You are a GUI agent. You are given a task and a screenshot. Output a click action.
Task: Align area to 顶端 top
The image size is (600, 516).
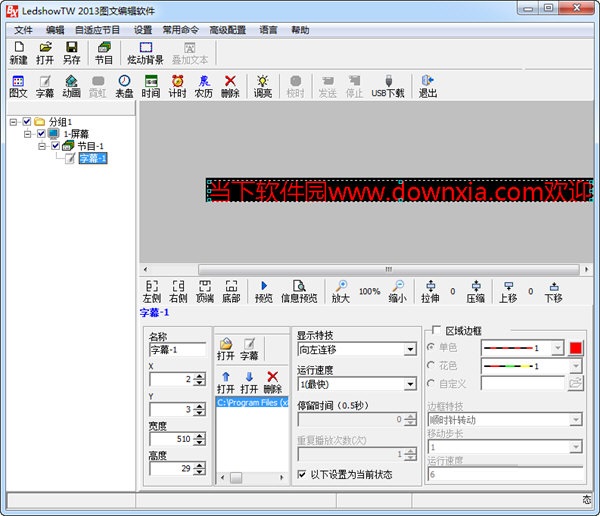pyautogui.click(x=205, y=292)
